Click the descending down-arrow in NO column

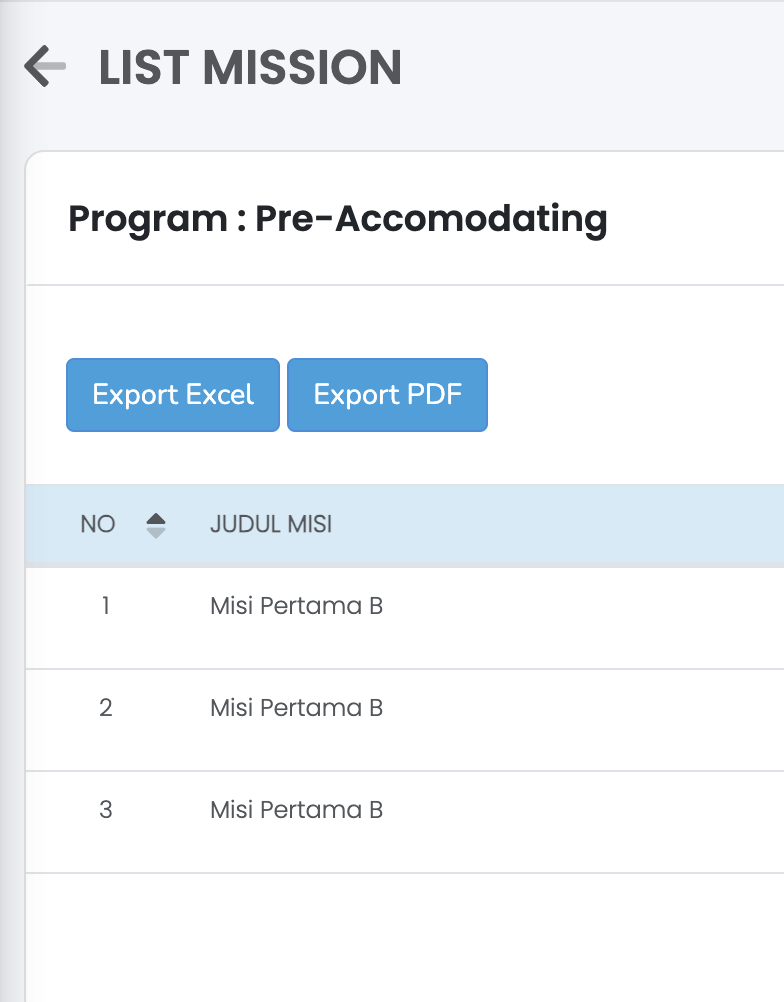155,533
